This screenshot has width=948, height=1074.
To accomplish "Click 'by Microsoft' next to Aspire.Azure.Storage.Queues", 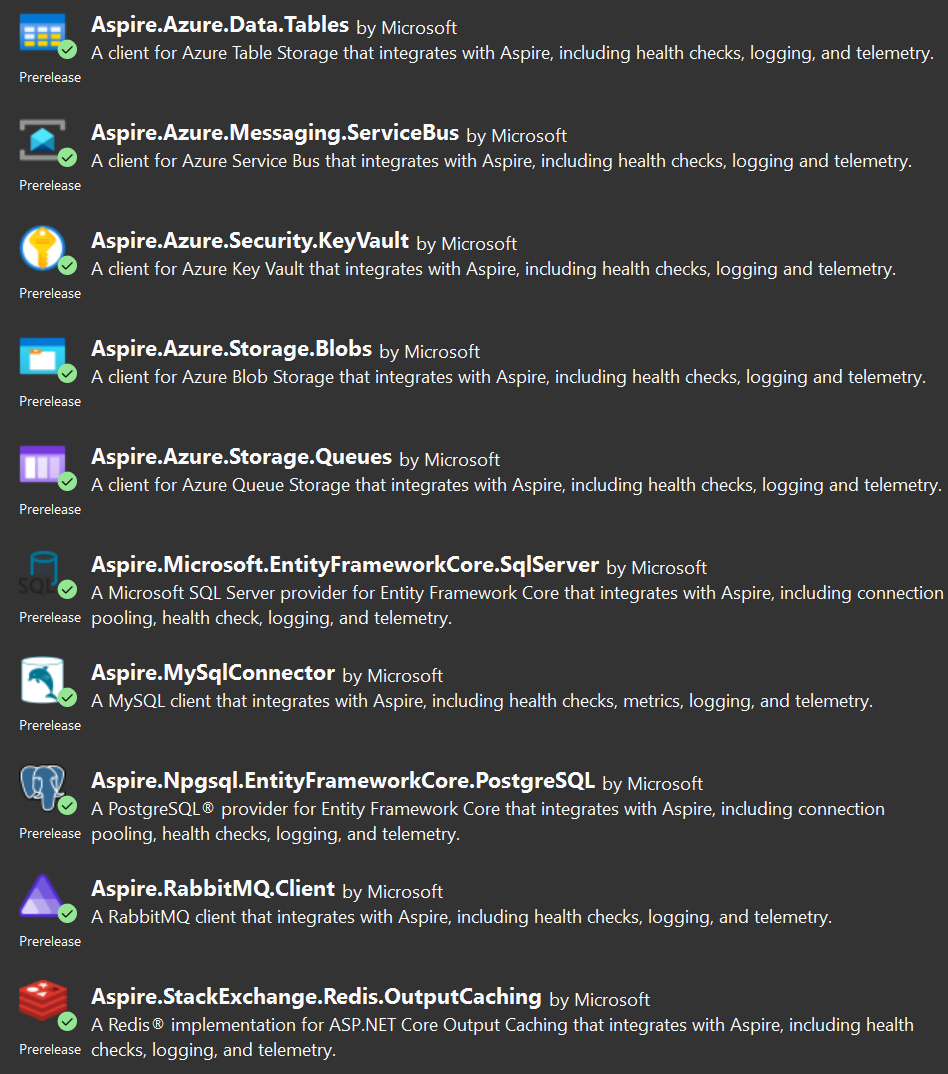I will (x=449, y=460).
